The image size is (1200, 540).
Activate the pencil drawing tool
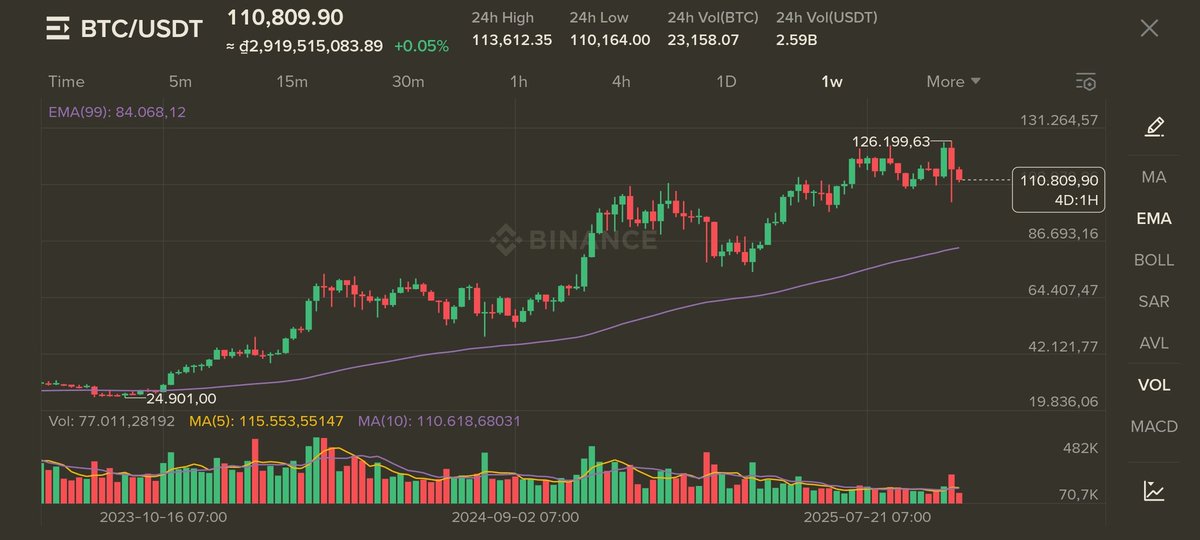1154,127
